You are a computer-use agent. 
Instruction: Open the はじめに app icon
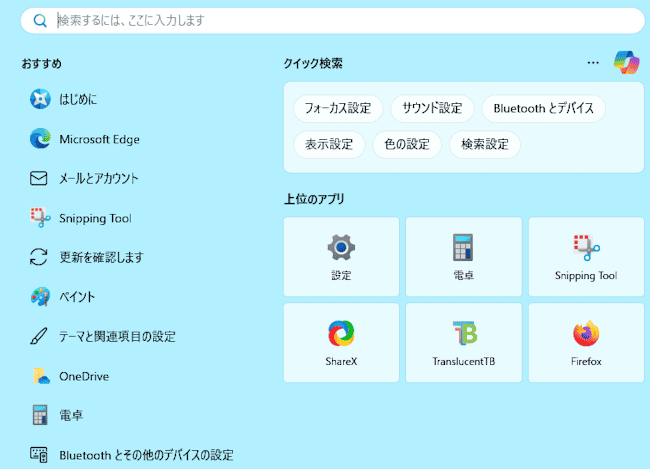pyautogui.click(x=40, y=99)
